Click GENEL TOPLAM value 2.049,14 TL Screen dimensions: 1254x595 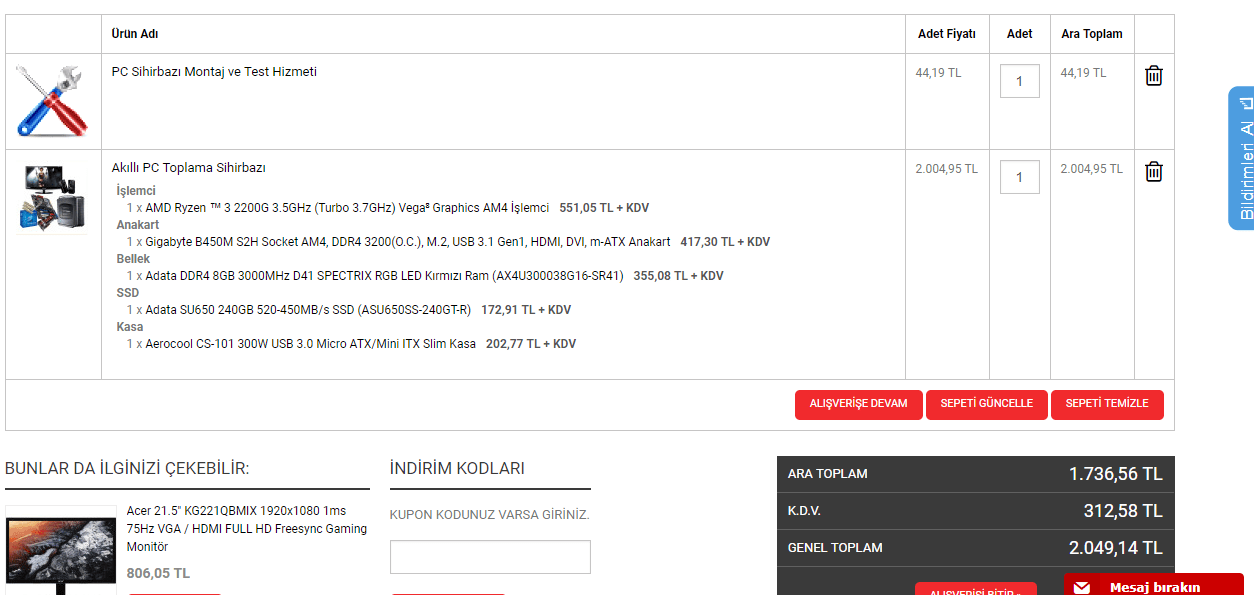pyautogui.click(x=1116, y=548)
